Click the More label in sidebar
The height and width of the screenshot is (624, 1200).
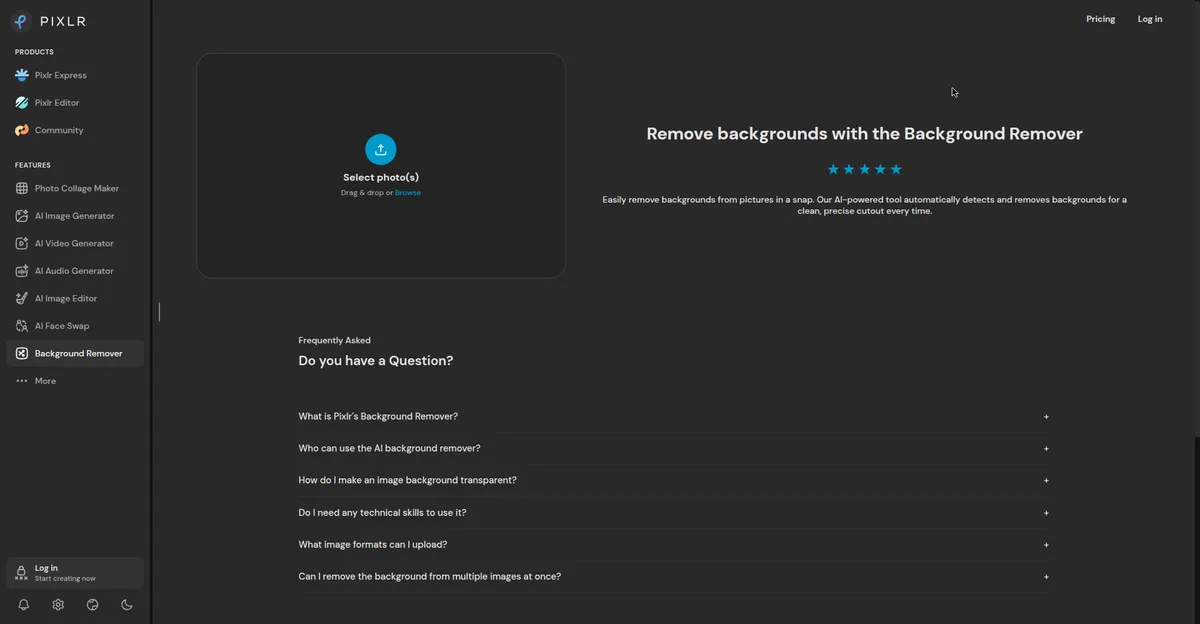[x=46, y=381]
